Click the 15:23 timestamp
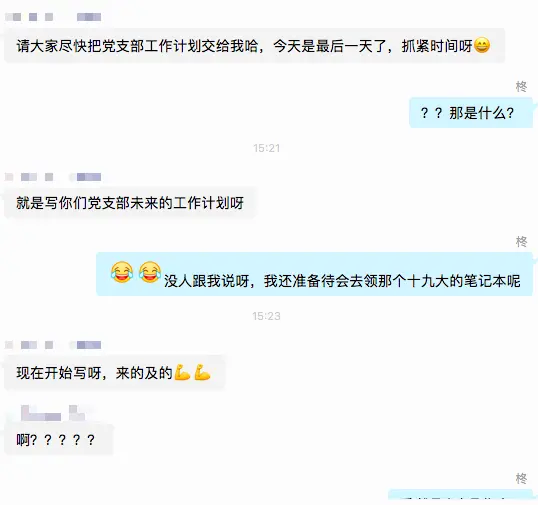This screenshot has width=538, height=505. 267,316
